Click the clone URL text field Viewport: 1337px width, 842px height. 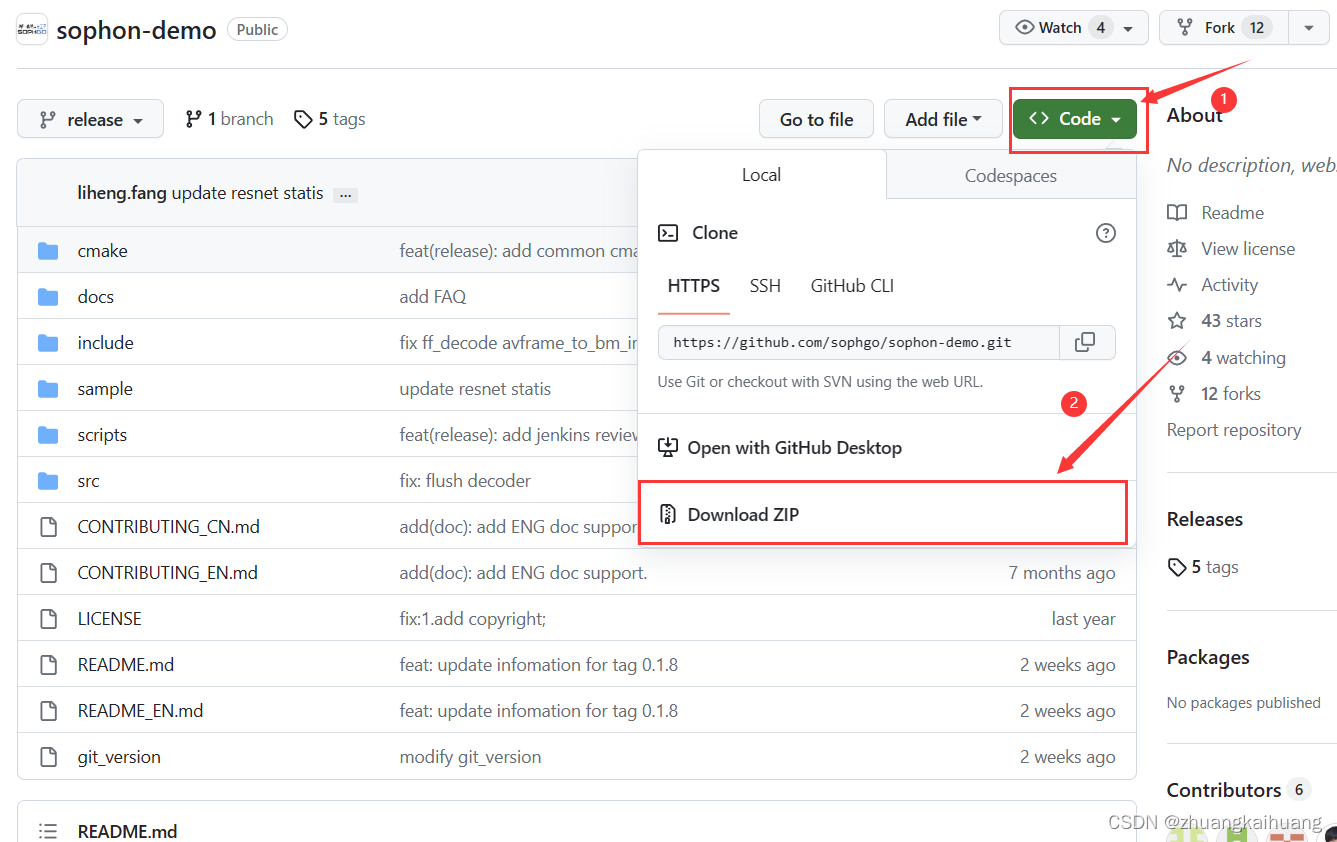pos(859,342)
